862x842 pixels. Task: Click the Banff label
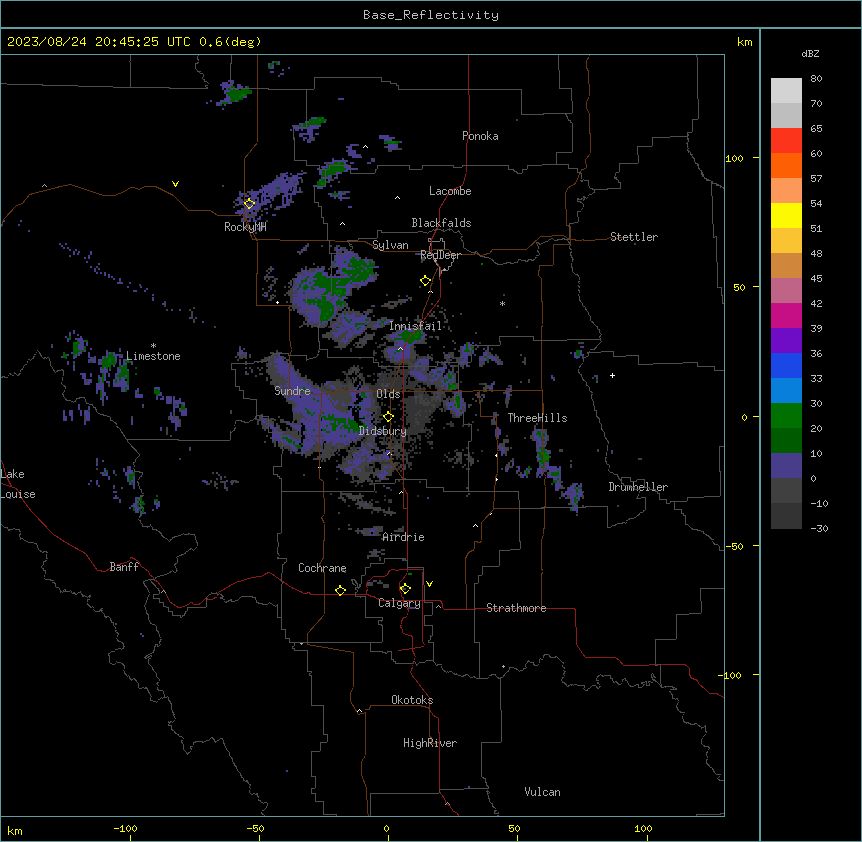124,567
